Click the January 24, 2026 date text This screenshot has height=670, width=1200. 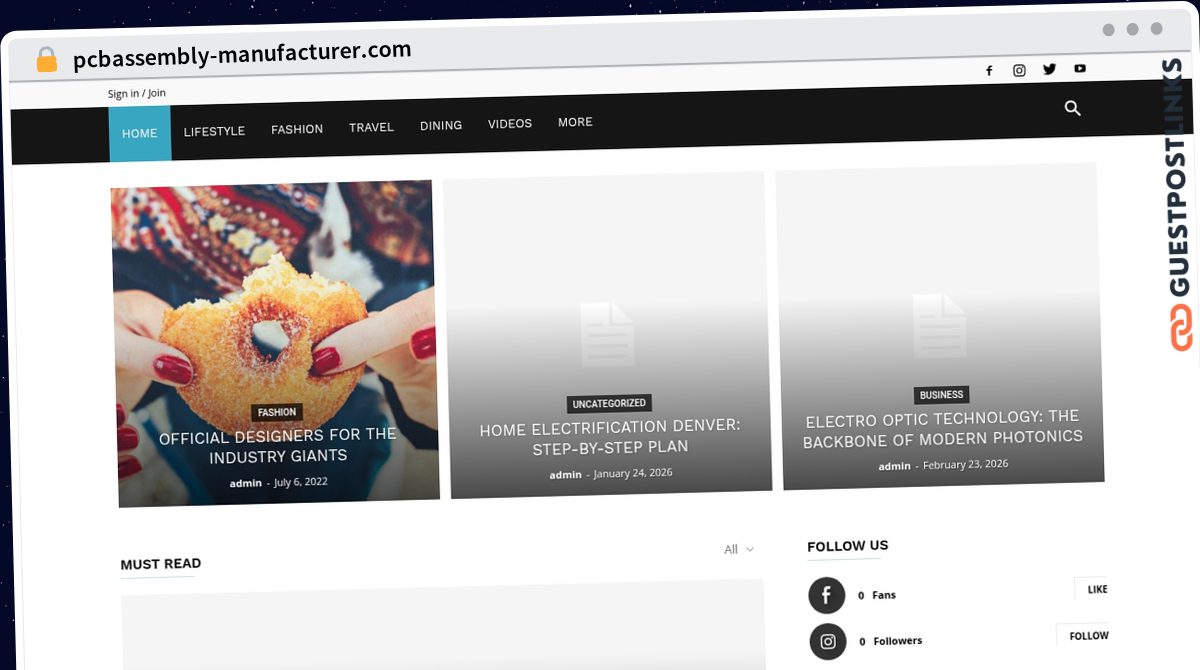click(x=633, y=473)
